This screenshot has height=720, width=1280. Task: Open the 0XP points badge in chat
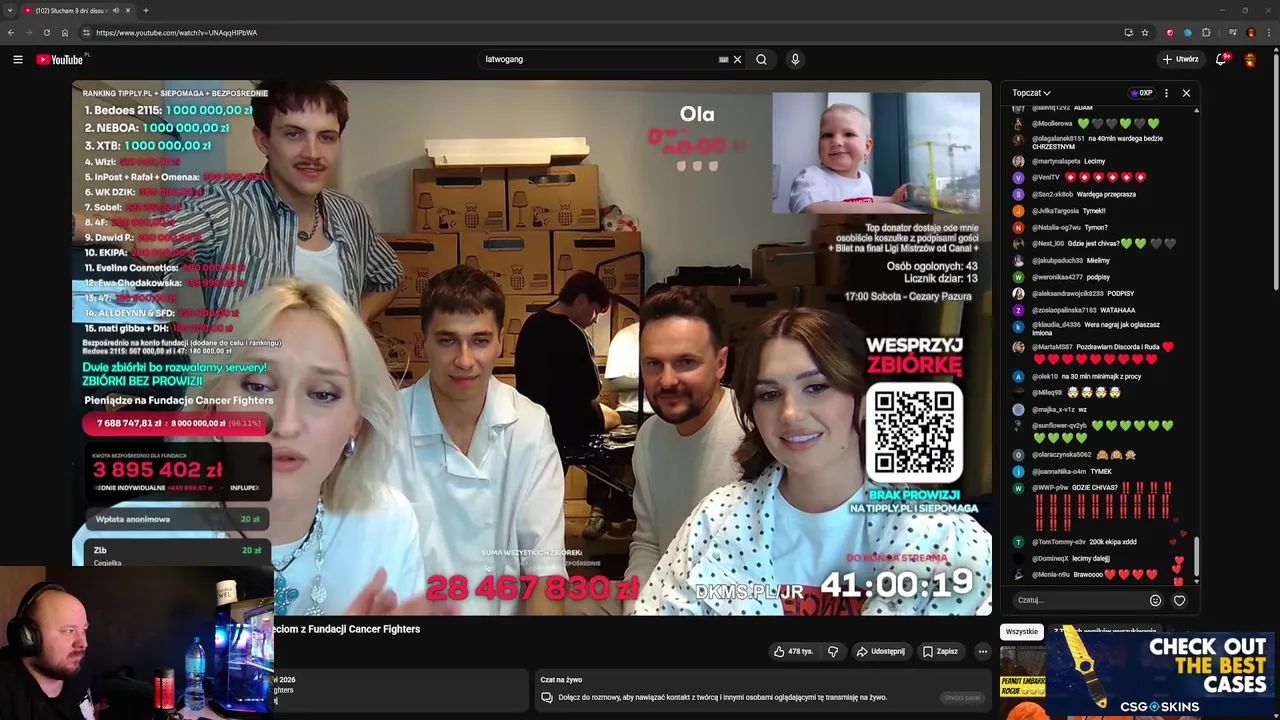pos(1141,93)
